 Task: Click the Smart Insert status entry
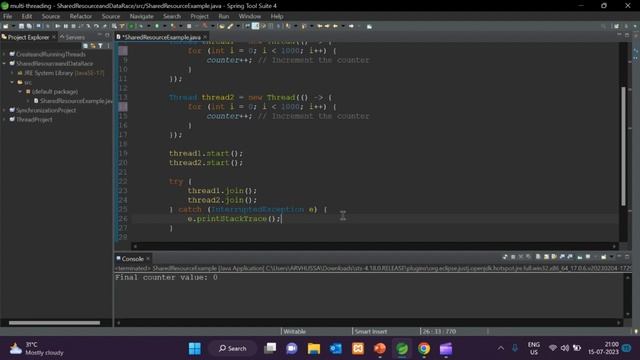tap(371, 331)
